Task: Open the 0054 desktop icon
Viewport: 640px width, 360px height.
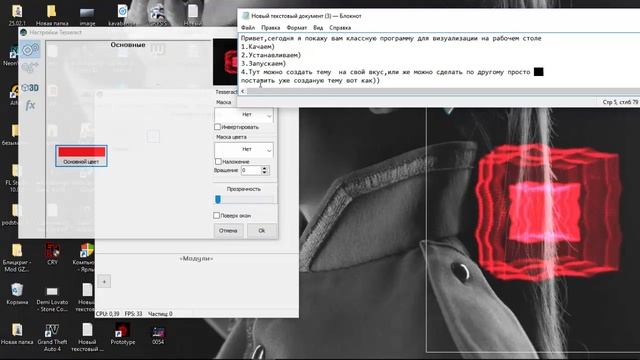Action: pos(158,335)
